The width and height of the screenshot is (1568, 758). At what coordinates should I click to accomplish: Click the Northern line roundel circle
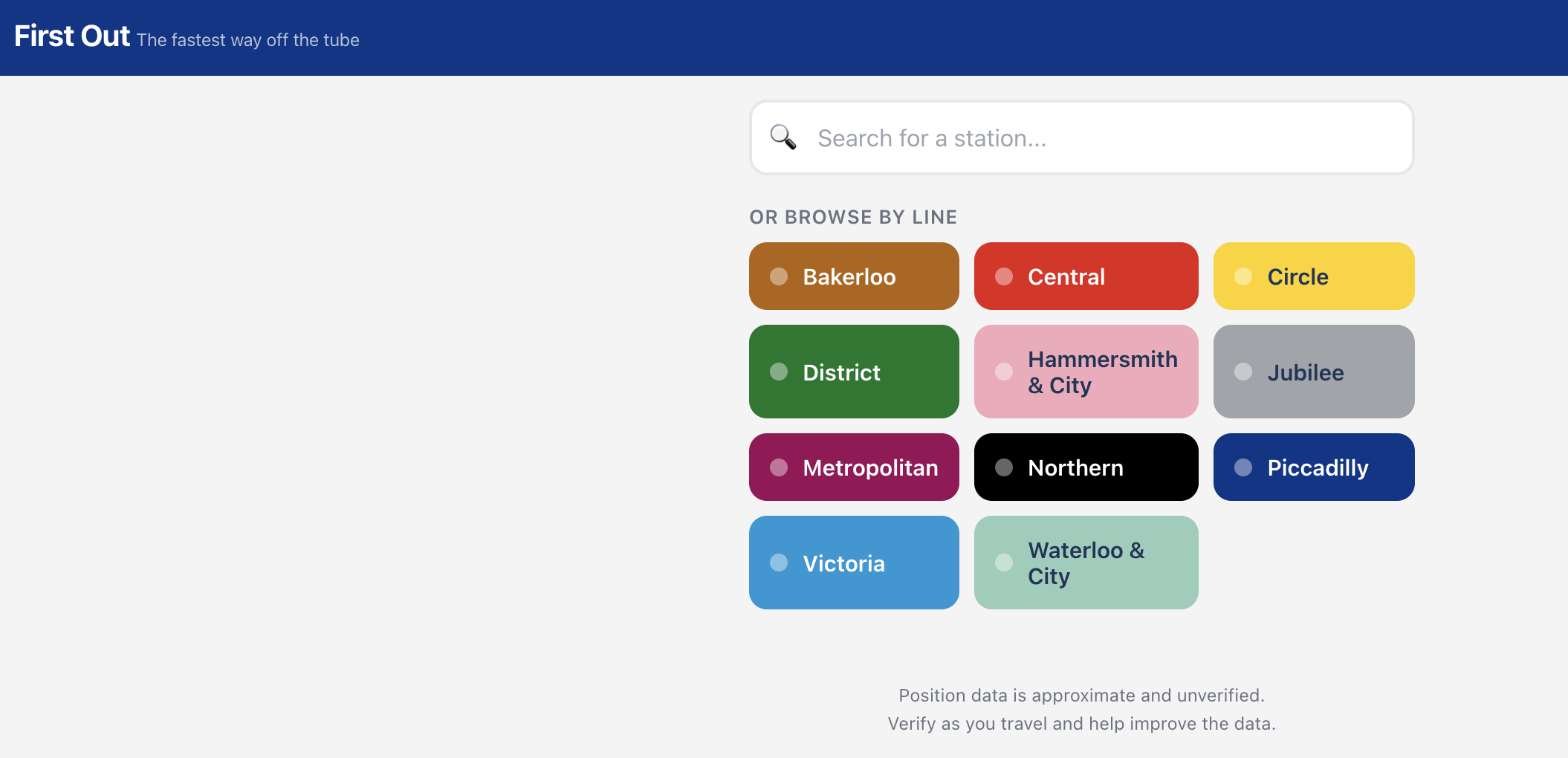(1005, 467)
